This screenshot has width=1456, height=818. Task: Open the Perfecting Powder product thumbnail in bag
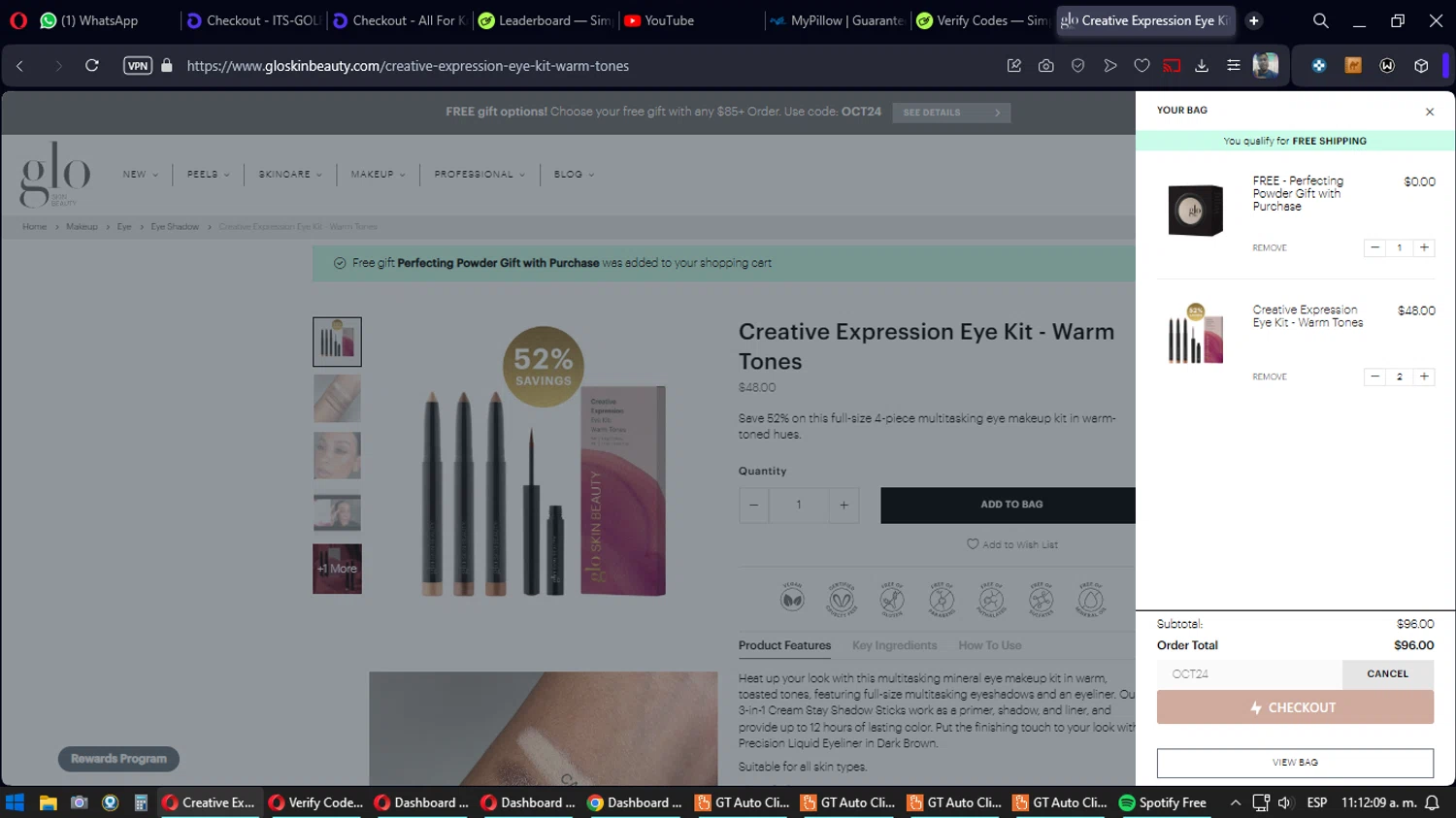pos(1196,210)
